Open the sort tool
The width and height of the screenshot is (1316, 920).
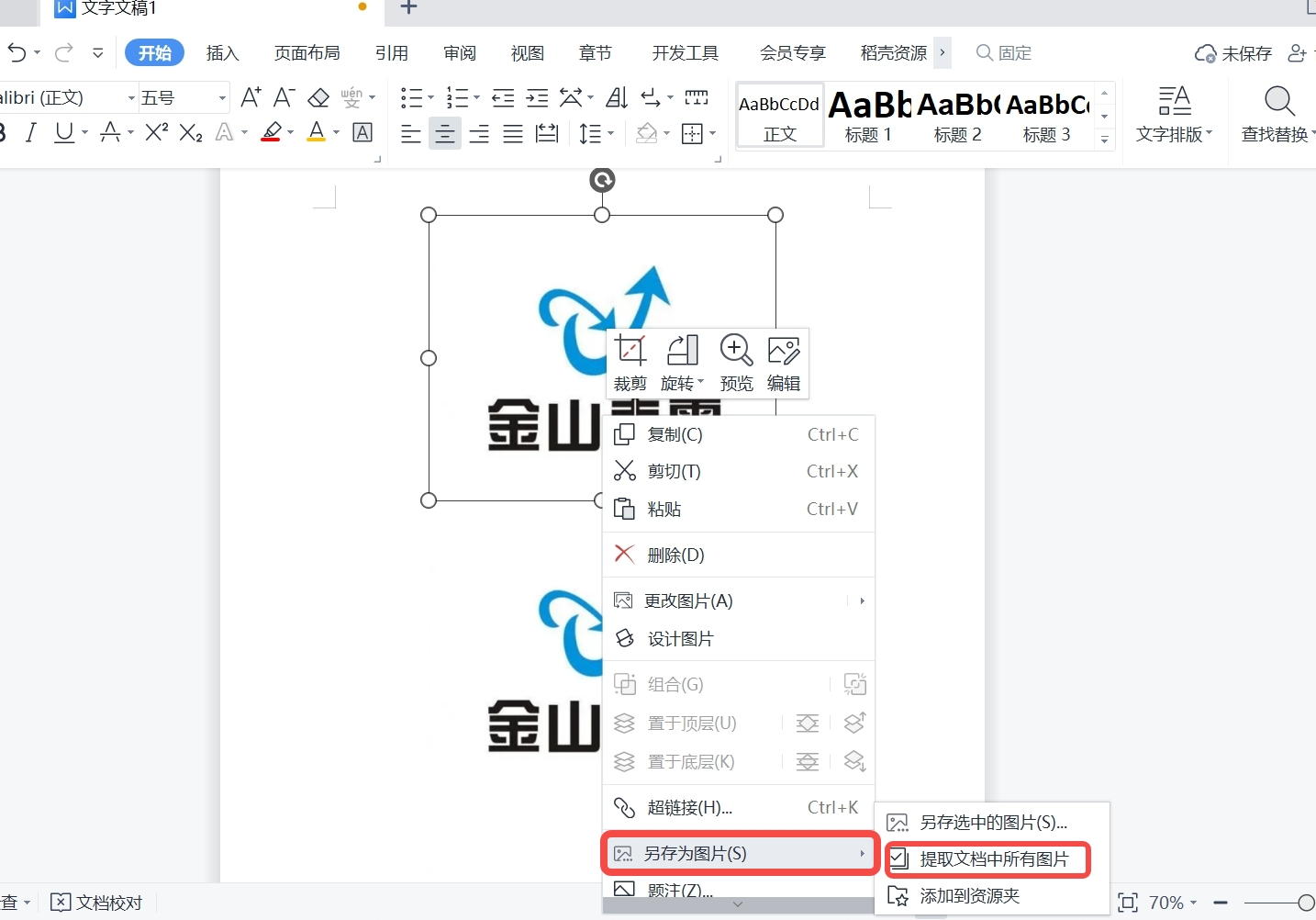click(617, 97)
